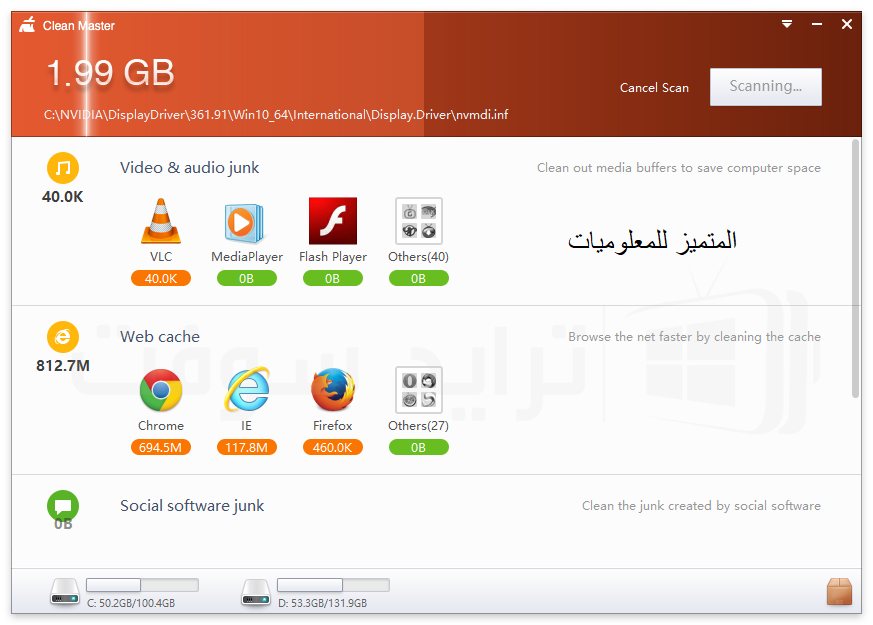Click the Others(40) media apps icon
The width and height of the screenshot is (873, 625).
tap(419, 221)
